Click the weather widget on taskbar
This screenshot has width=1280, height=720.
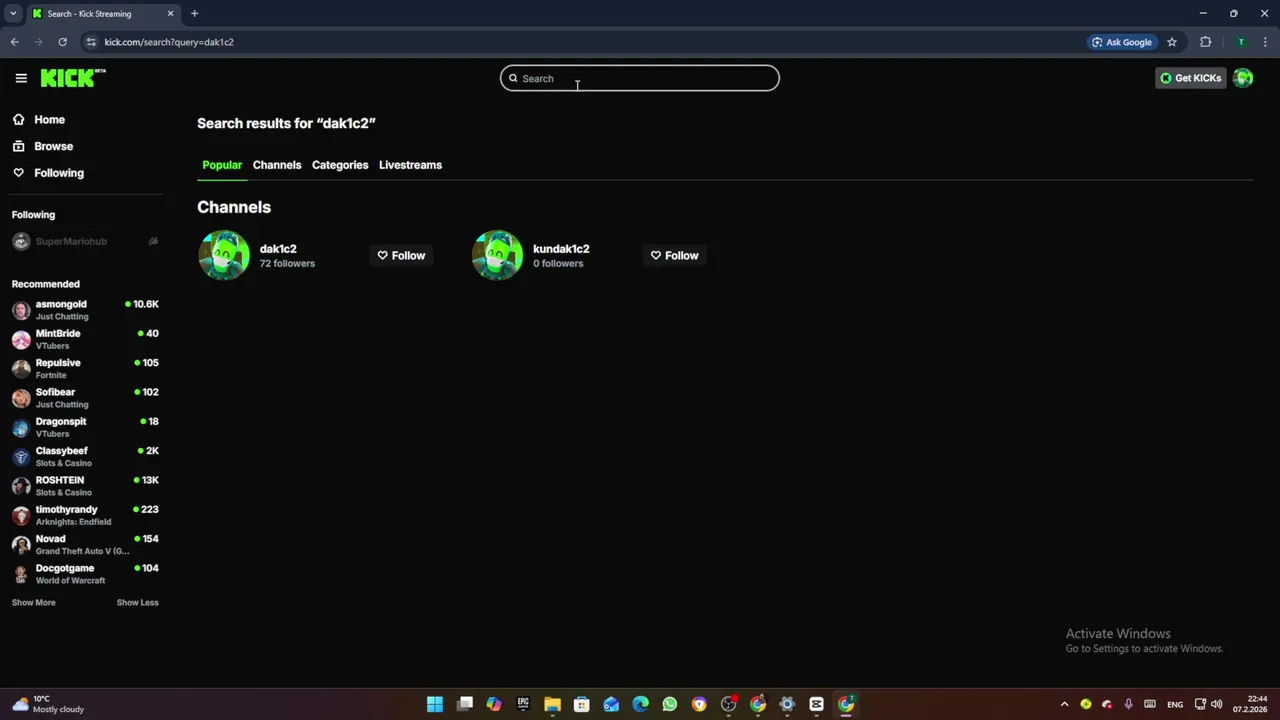(x=48, y=704)
